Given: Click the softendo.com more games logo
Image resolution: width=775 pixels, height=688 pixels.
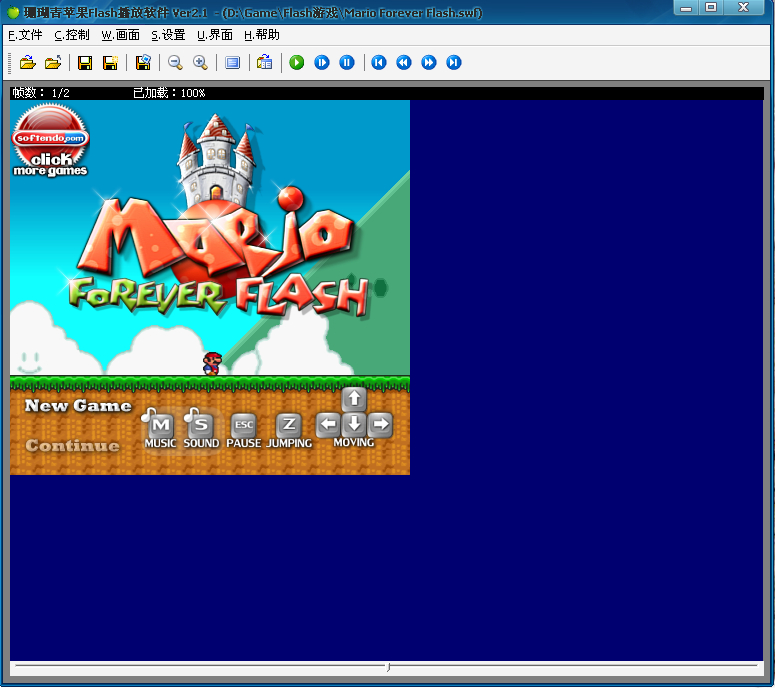Looking at the screenshot, I should (50, 140).
